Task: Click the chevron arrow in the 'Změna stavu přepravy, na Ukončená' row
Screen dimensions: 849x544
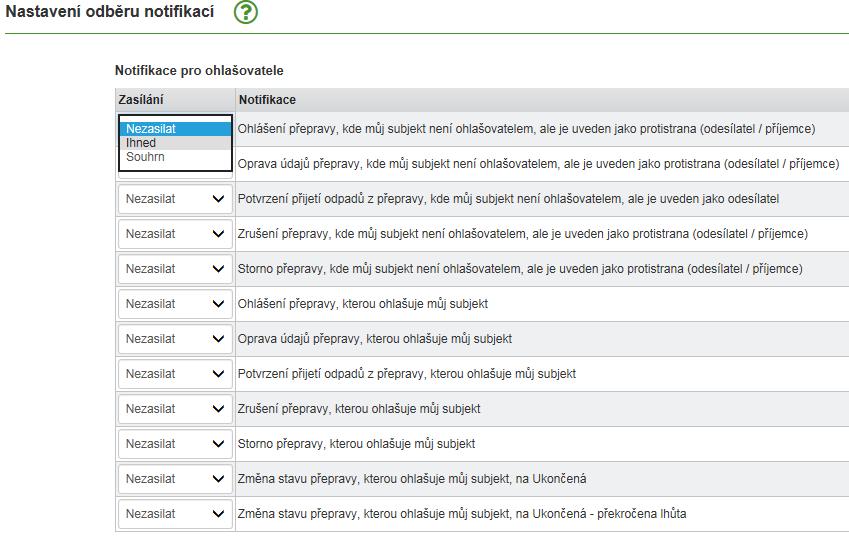Action: point(218,479)
